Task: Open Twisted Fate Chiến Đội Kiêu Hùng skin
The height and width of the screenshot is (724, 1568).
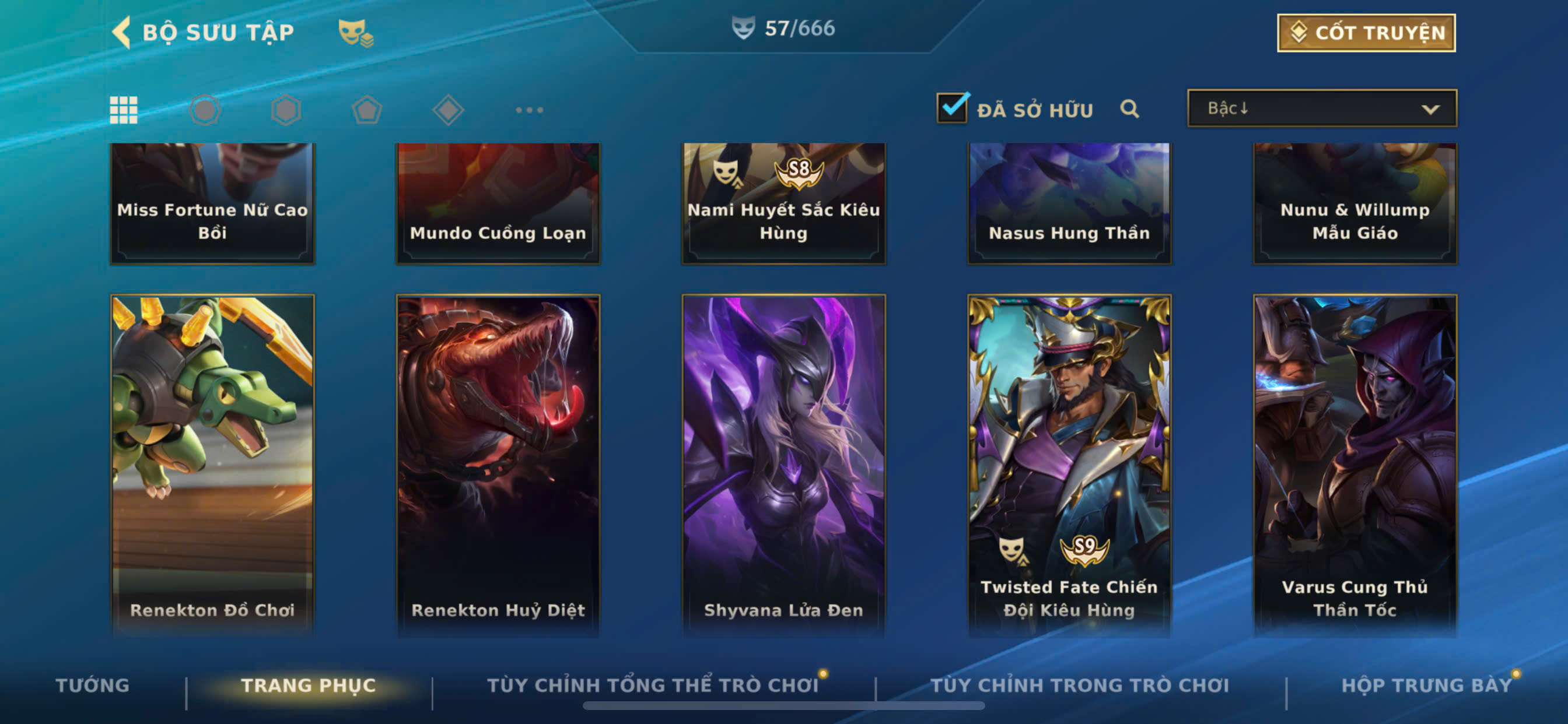Action: pyautogui.click(x=1069, y=465)
